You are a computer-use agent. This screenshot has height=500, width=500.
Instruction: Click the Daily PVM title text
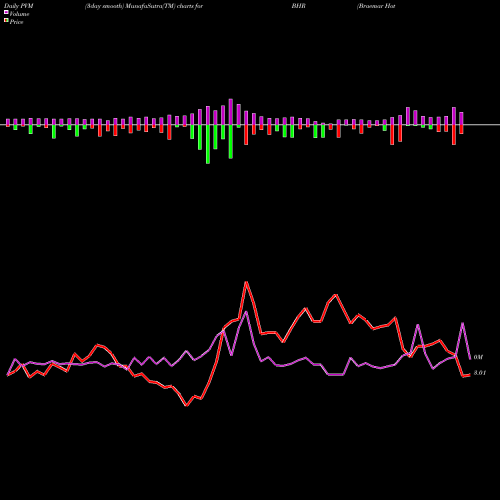click(20, 6)
